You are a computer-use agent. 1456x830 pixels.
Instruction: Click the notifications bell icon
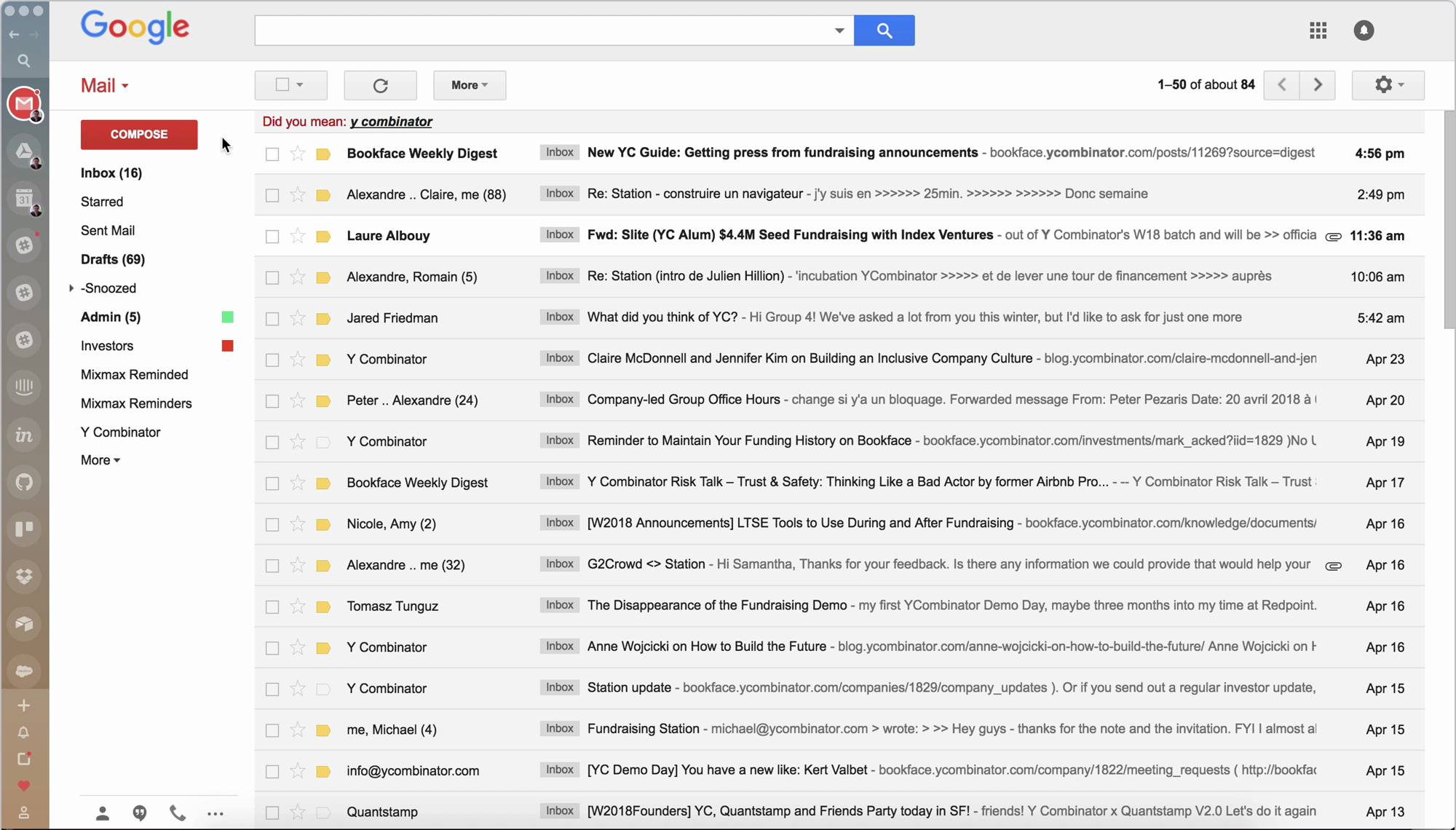click(x=1364, y=31)
